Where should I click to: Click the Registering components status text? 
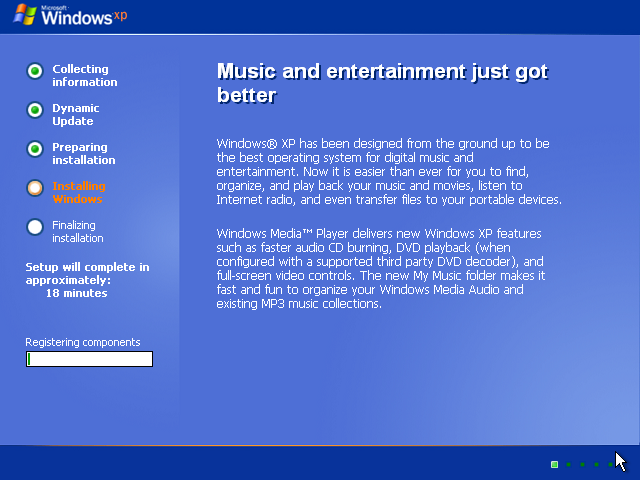tap(82, 342)
